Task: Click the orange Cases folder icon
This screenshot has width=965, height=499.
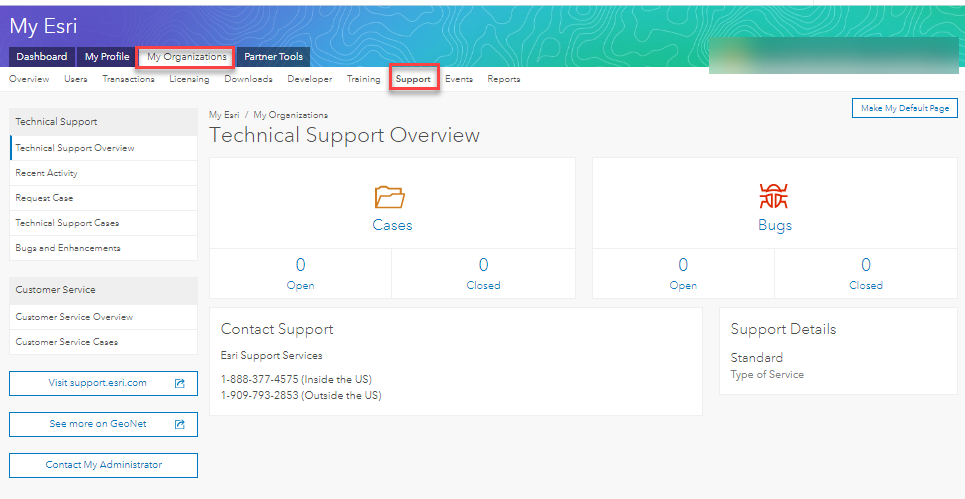Action: pyautogui.click(x=390, y=197)
